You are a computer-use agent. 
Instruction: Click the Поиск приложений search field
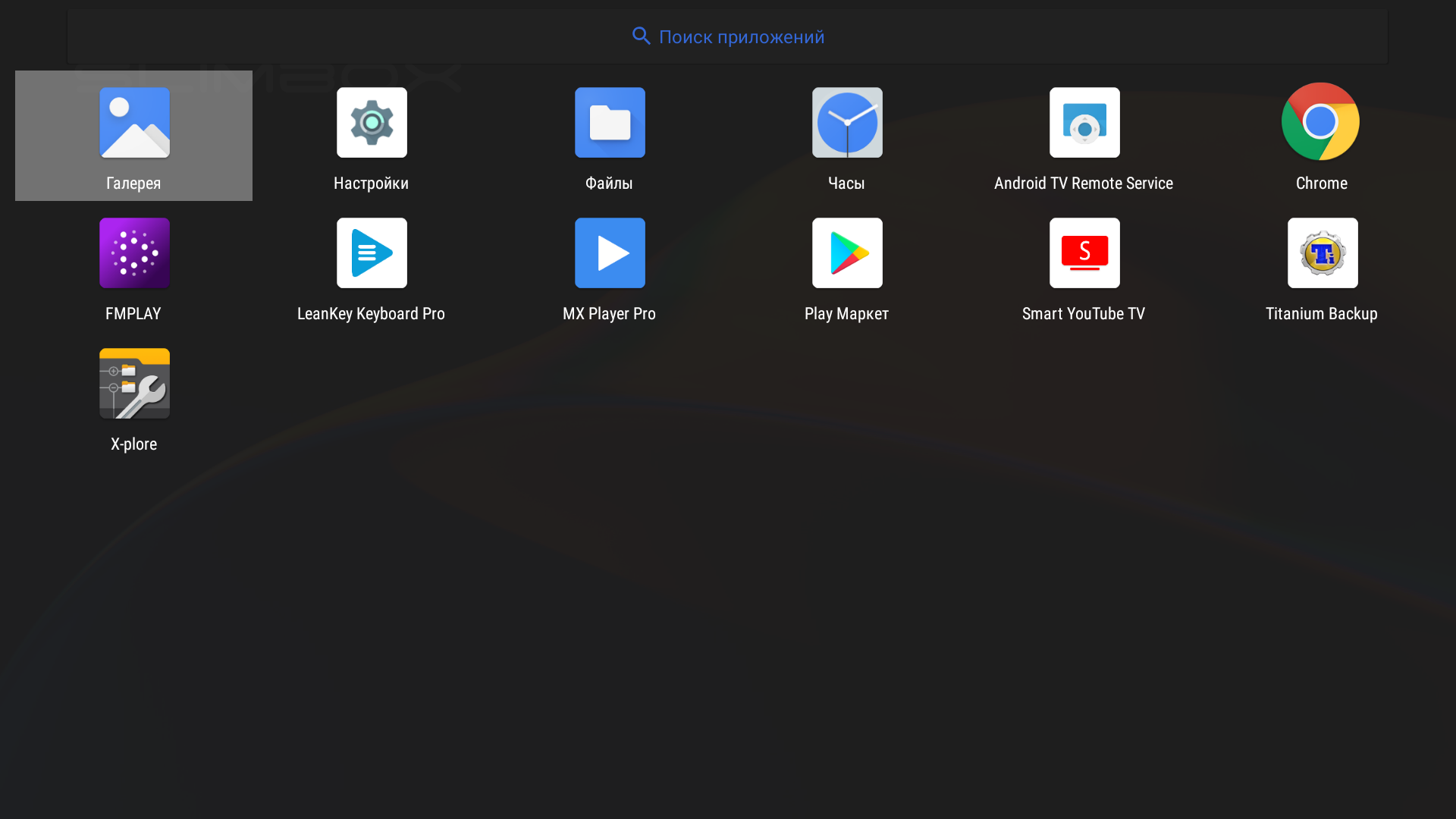[x=741, y=37]
